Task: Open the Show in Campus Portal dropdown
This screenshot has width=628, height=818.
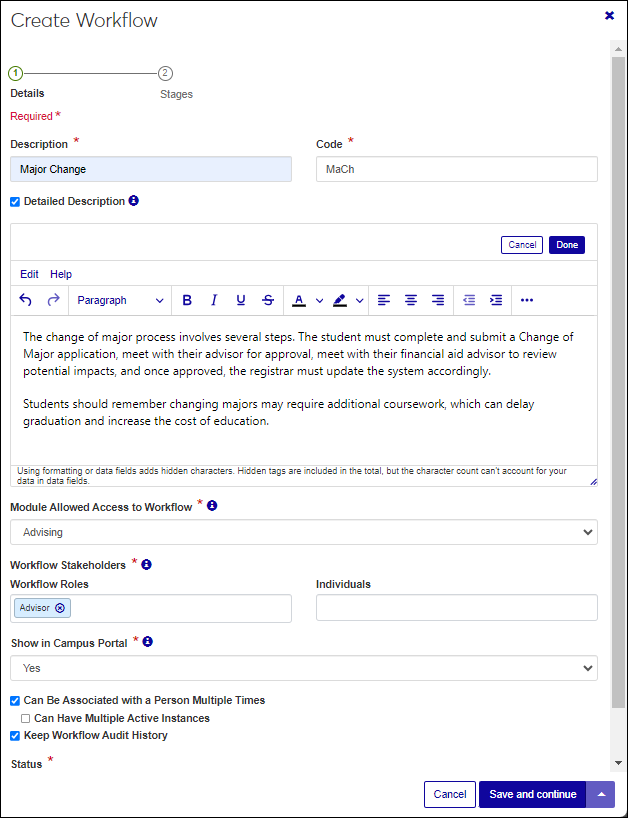Action: click(x=304, y=668)
